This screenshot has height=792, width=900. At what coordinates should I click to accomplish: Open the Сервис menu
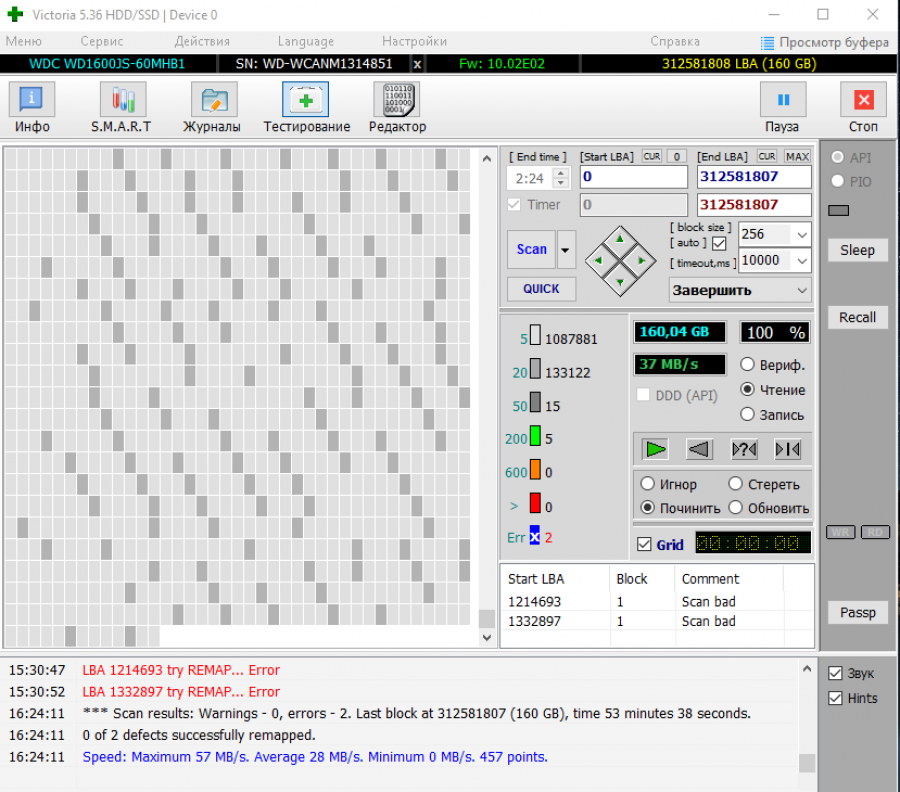click(102, 41)
